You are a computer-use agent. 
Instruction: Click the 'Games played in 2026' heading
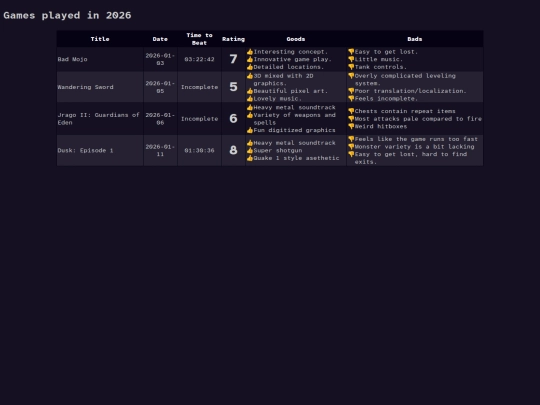[68, 15]
